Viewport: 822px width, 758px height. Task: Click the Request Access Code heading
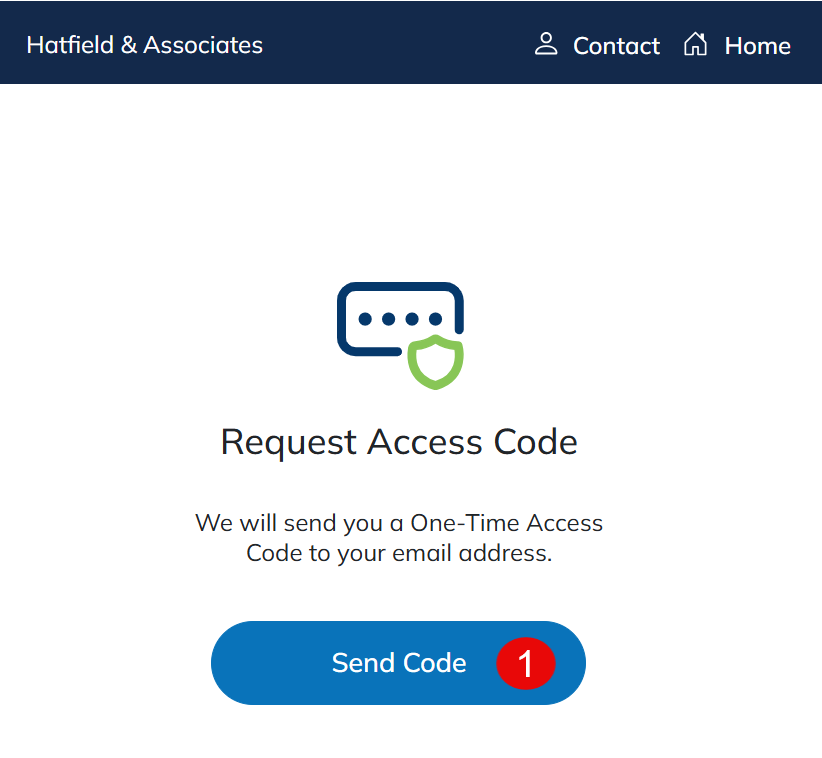coord(399,442)
